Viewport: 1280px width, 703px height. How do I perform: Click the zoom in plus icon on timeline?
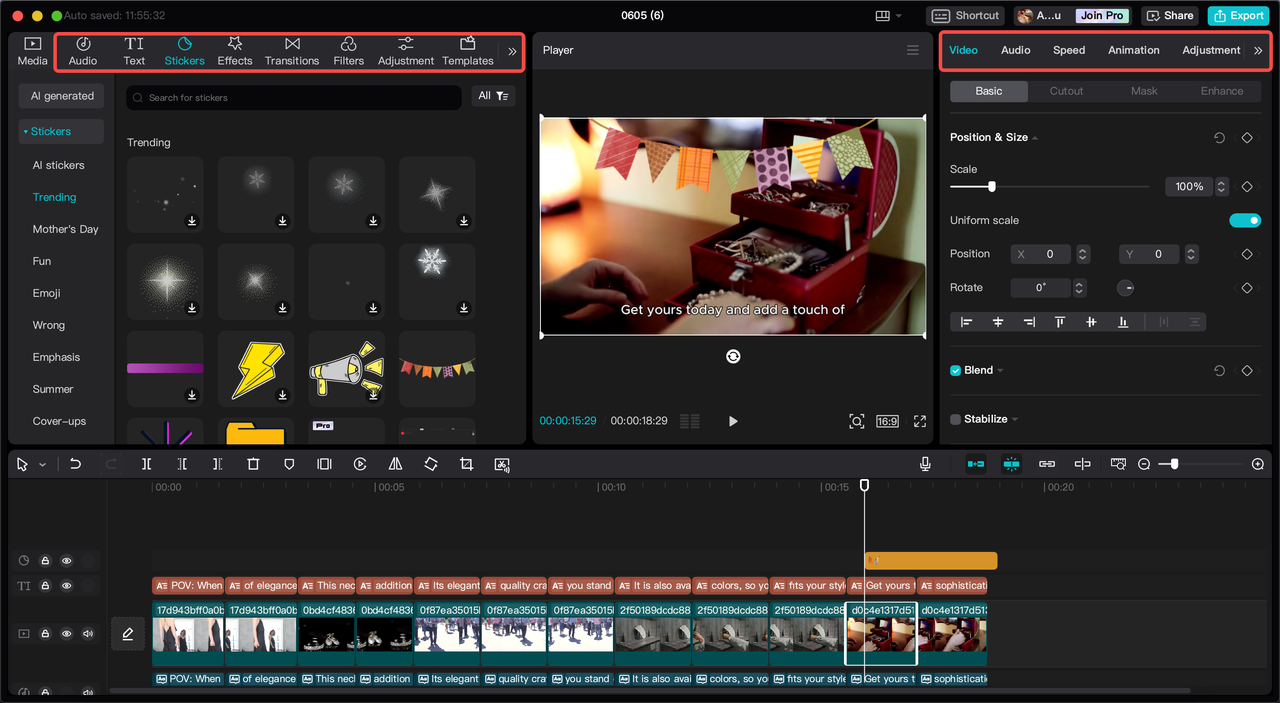1258,464
